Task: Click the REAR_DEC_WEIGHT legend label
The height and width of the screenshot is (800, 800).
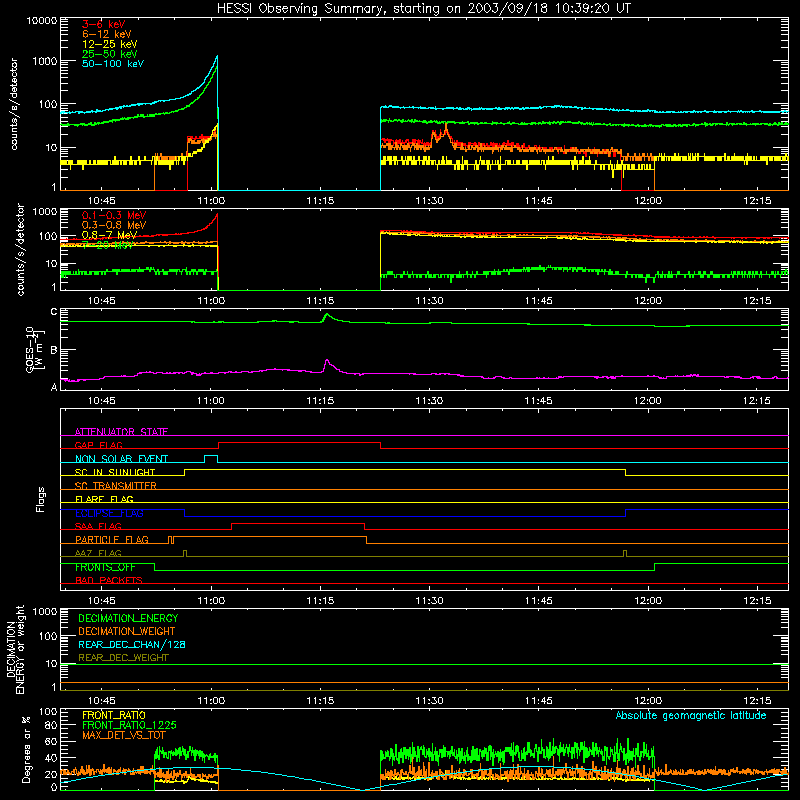Action: (x=123, y=658)
